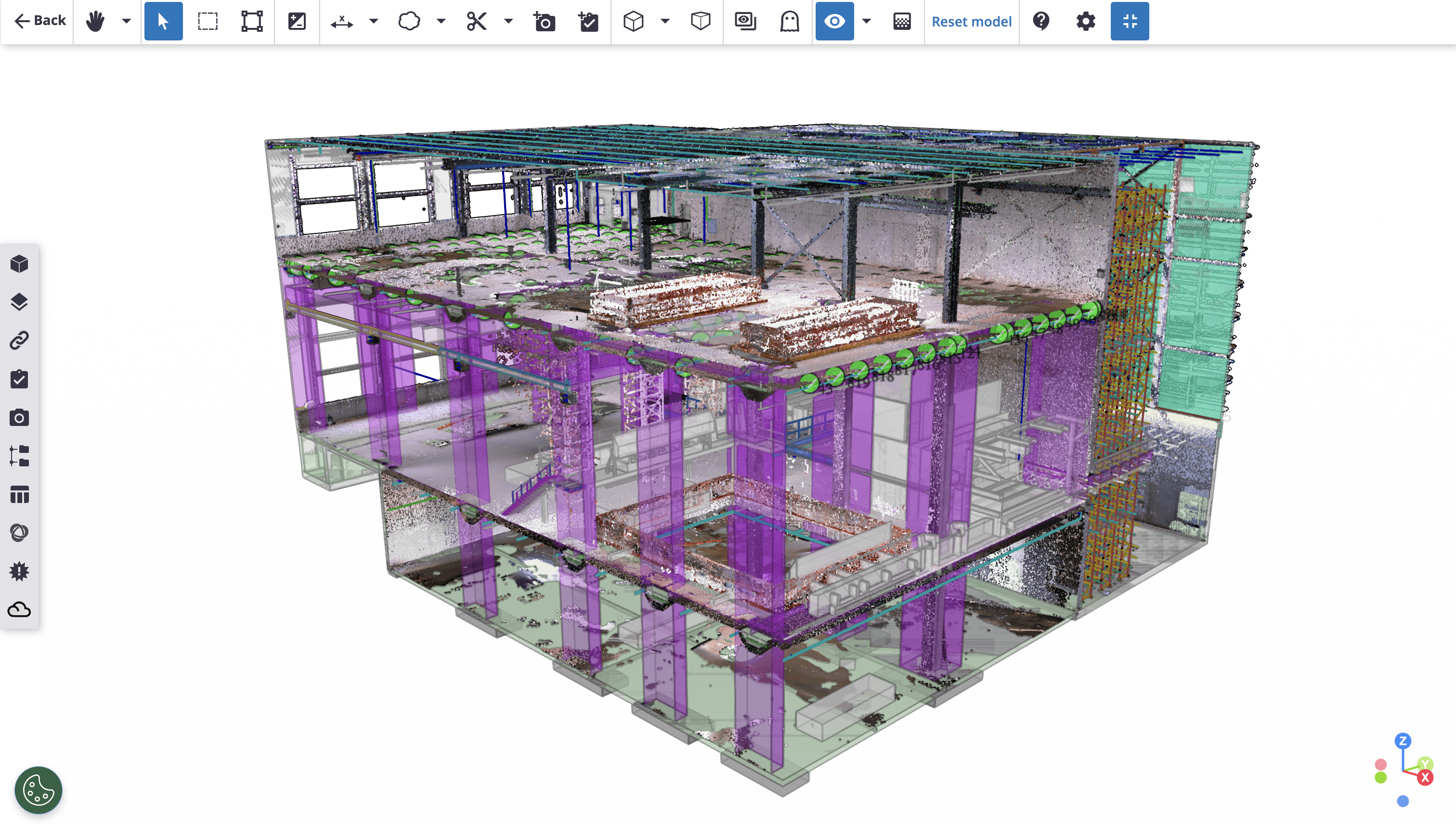Toggle the ghost mode view
The height and width of the screenshot is (824, 1456).
point(789,22)
